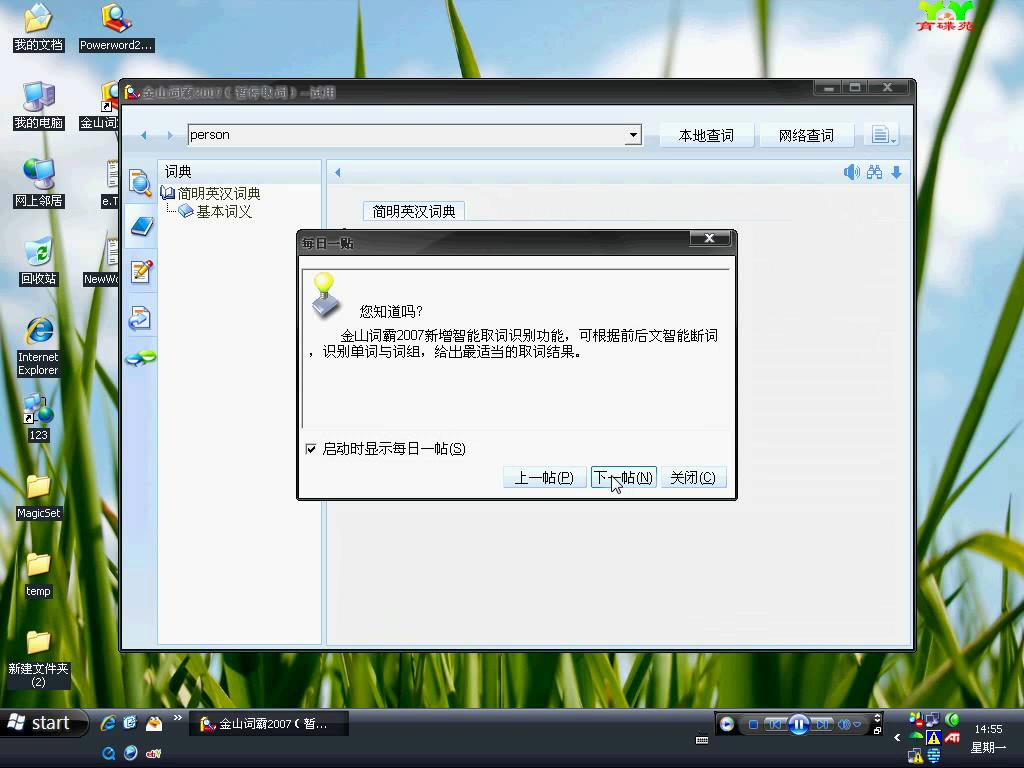Click the ATI tray icon

(x=952, y=738)
